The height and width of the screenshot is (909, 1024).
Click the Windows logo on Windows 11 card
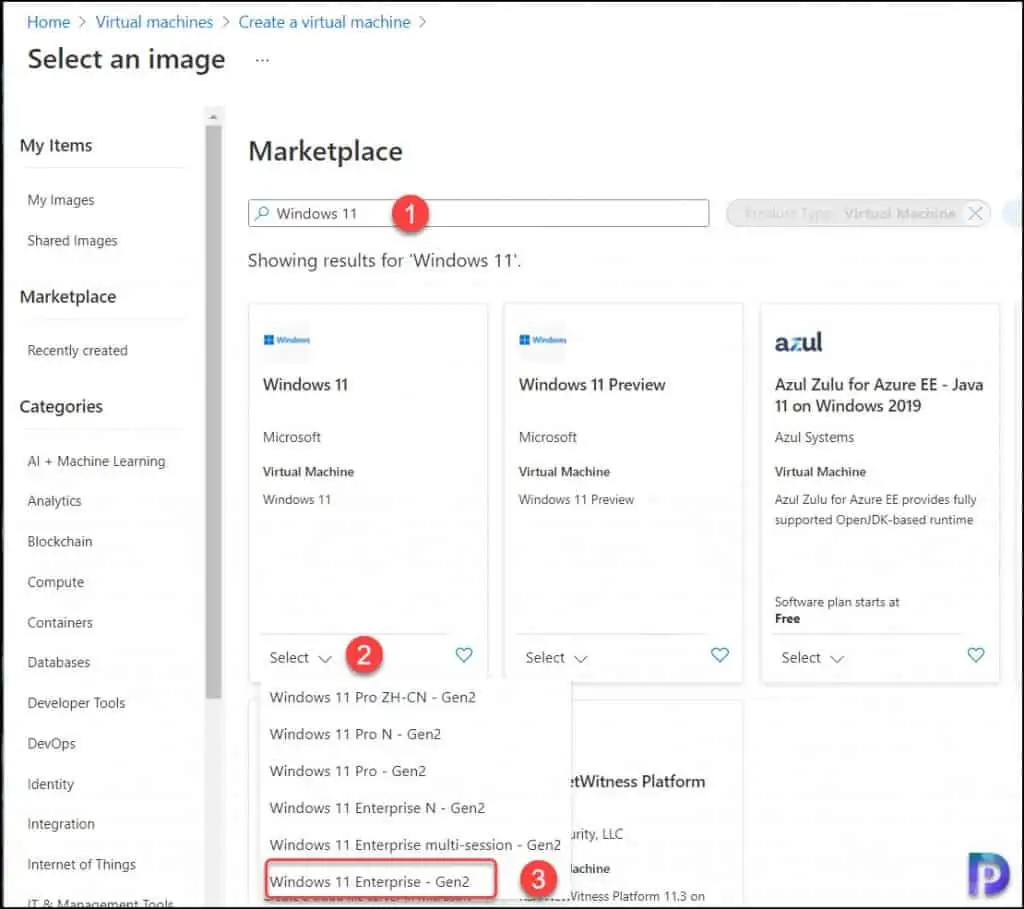coord(287,340)
